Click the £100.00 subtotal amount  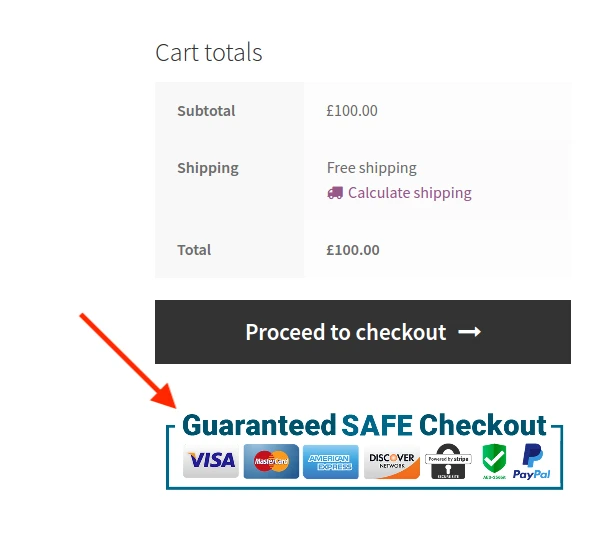click(x=352, y=111)
